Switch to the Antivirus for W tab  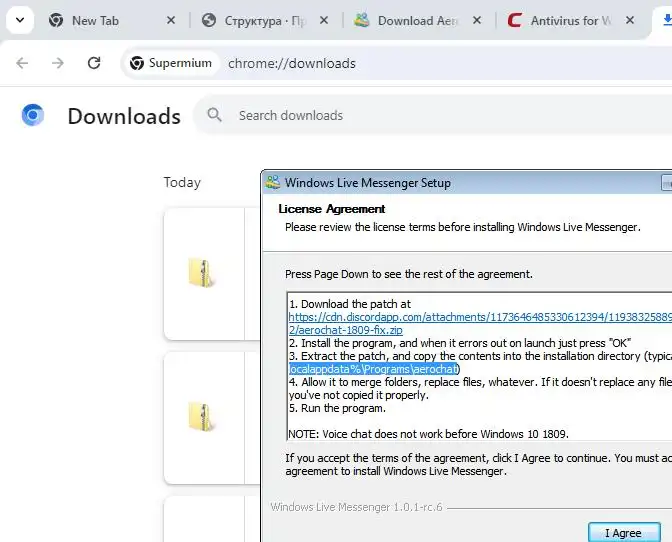click(x=571, y=20)
